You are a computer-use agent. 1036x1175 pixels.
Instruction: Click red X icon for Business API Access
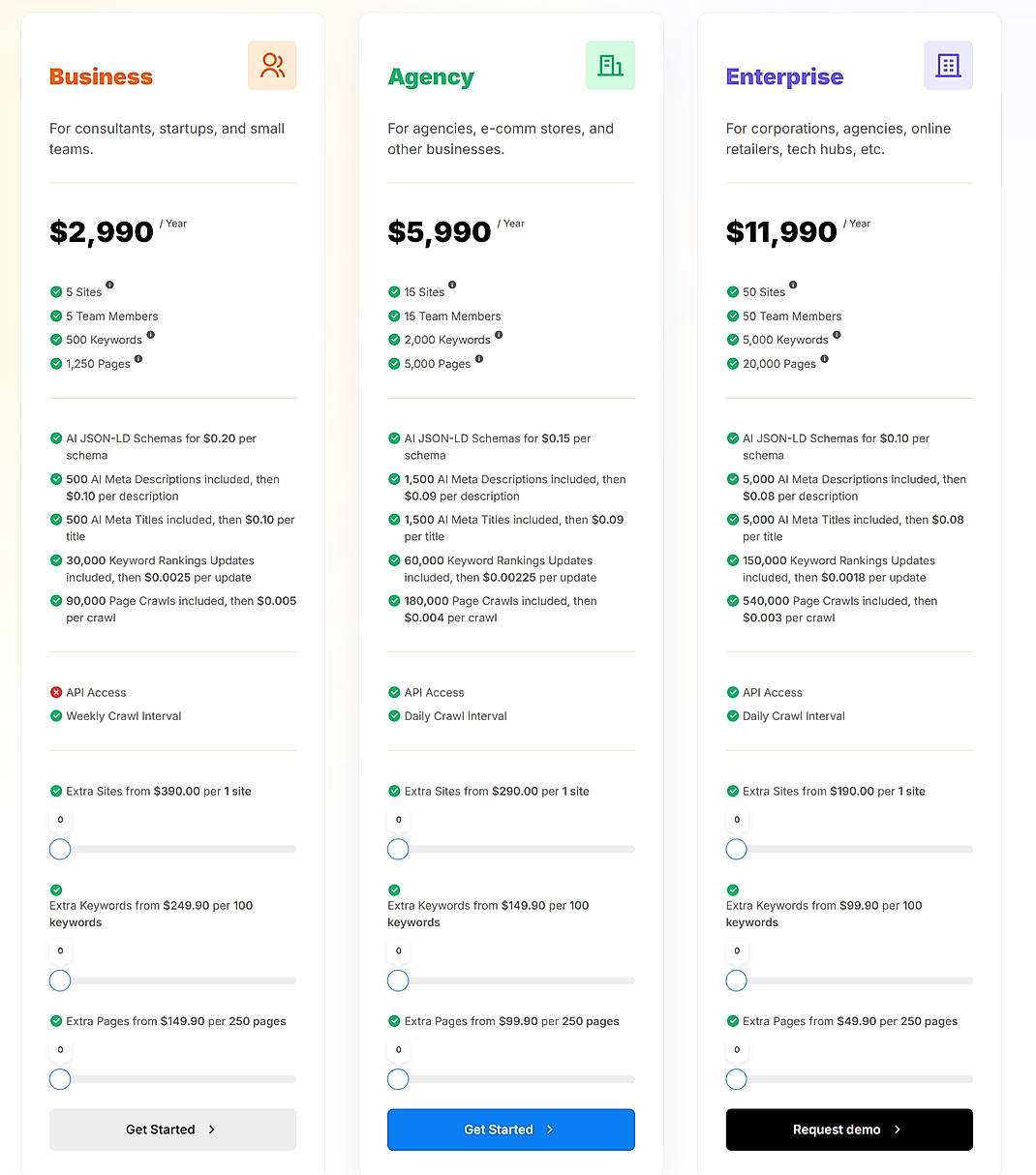click(55, 692)
